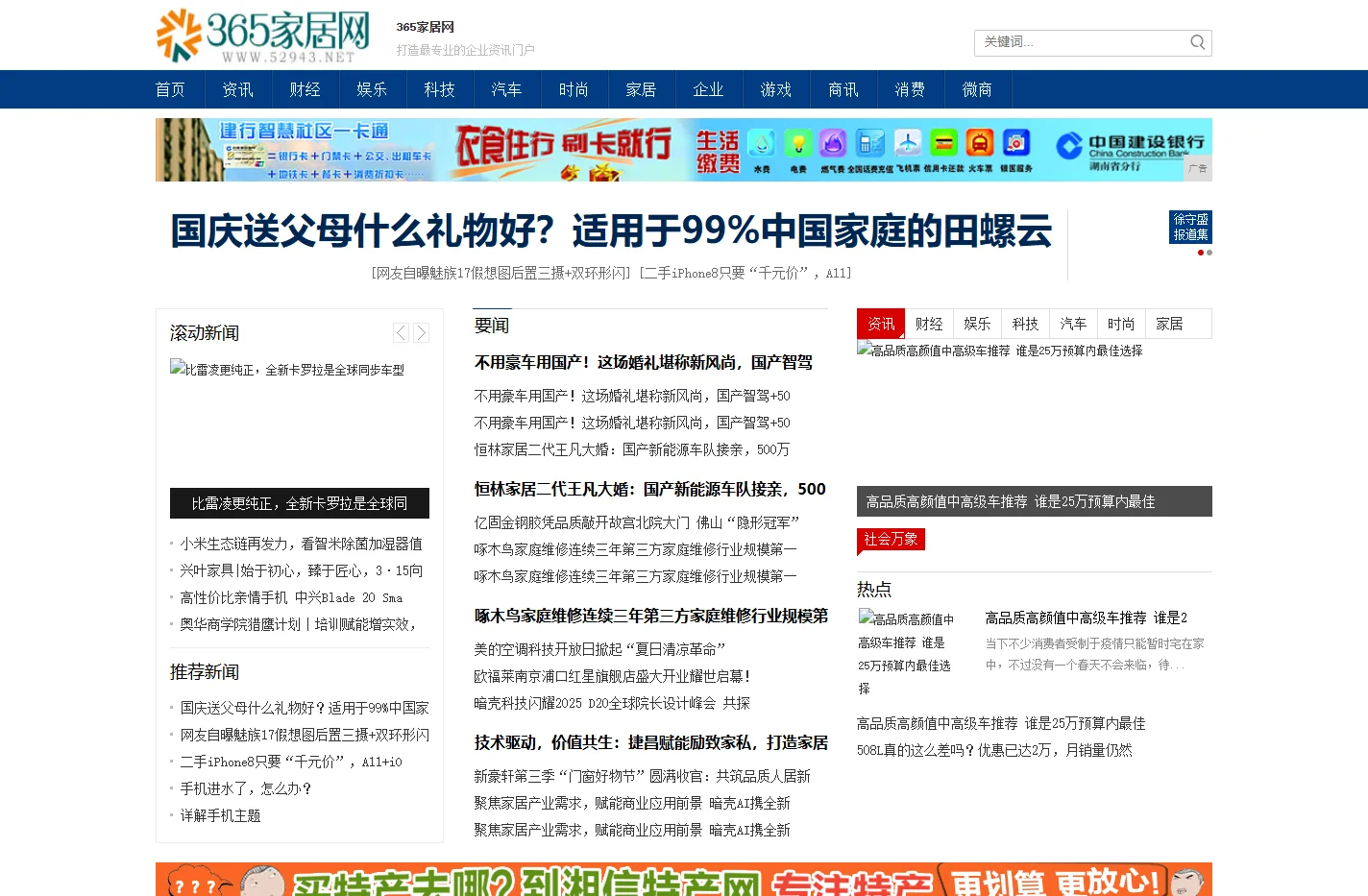Screen dimensions: 1368x896
Task: Click black caption 比雷凌更纯正，全新卡罗拉
Action: coord(300,503)
